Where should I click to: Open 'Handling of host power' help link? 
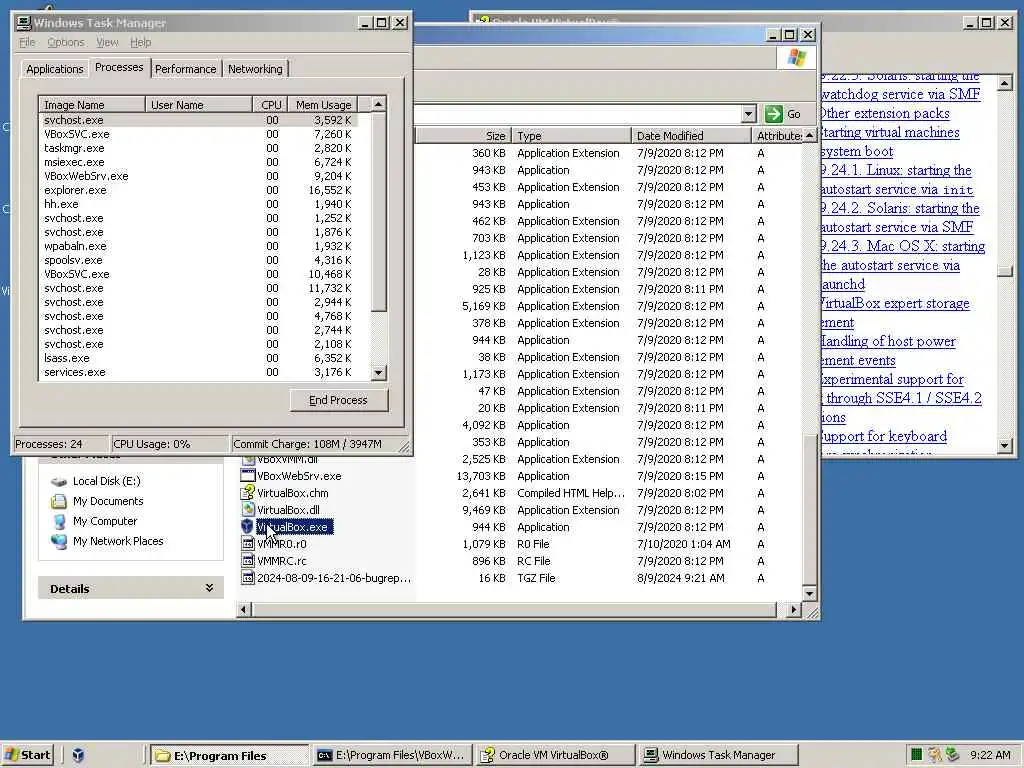point(888,341)
